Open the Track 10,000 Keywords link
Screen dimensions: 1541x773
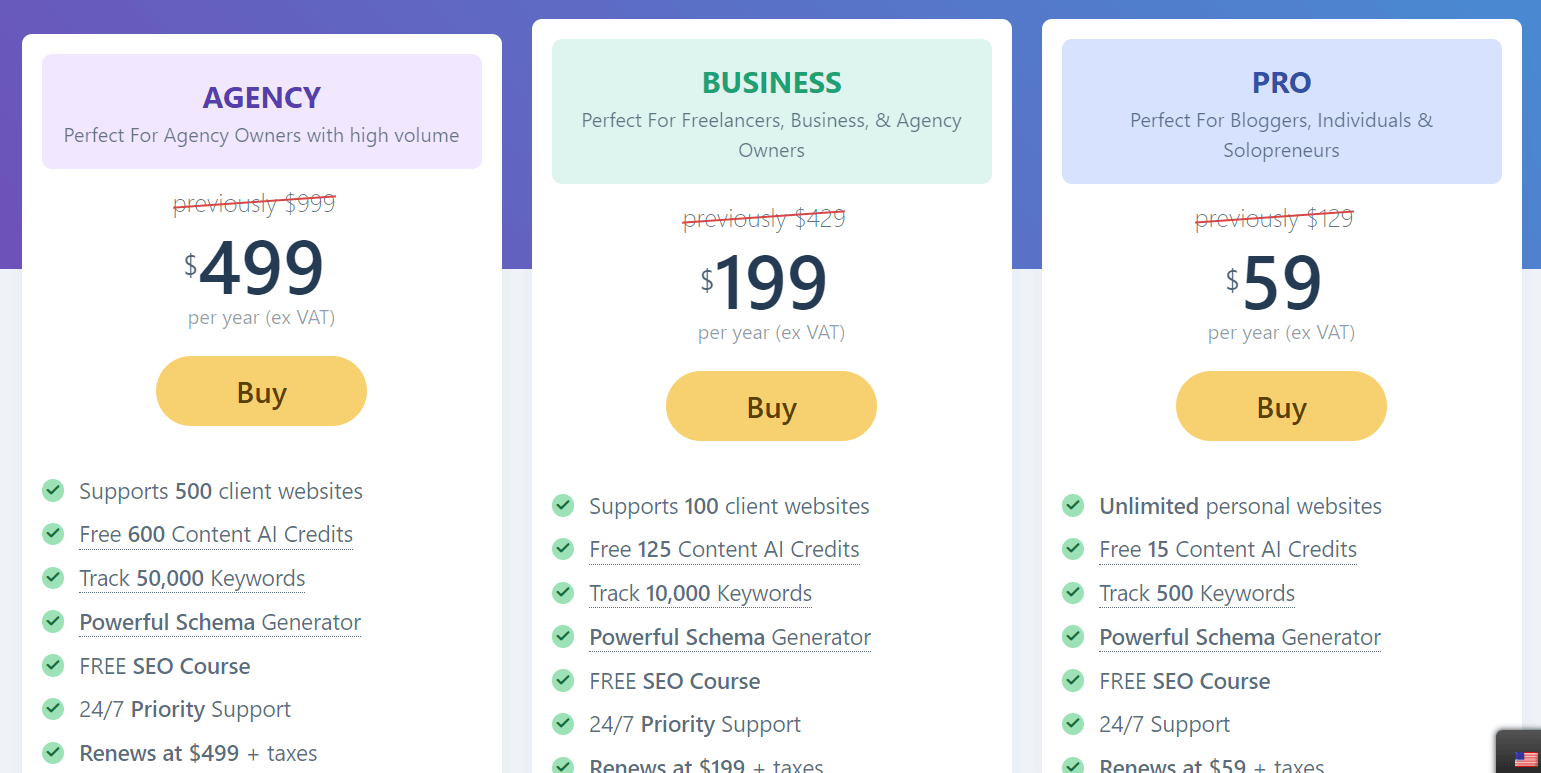[x=700, y=592]
